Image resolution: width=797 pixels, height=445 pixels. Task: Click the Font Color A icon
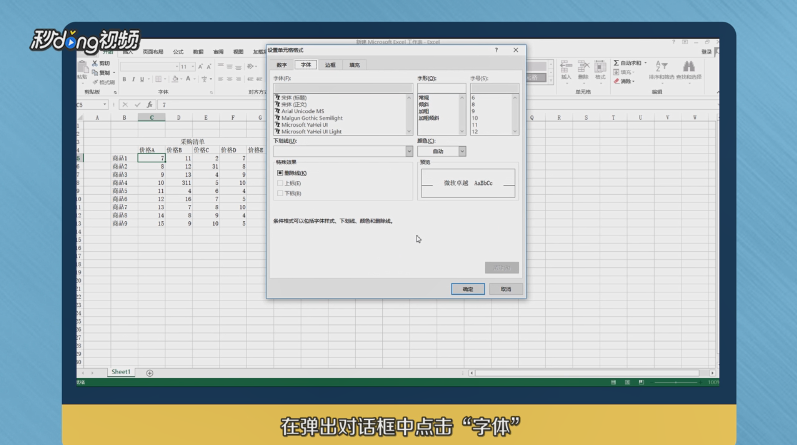point(188,79)
